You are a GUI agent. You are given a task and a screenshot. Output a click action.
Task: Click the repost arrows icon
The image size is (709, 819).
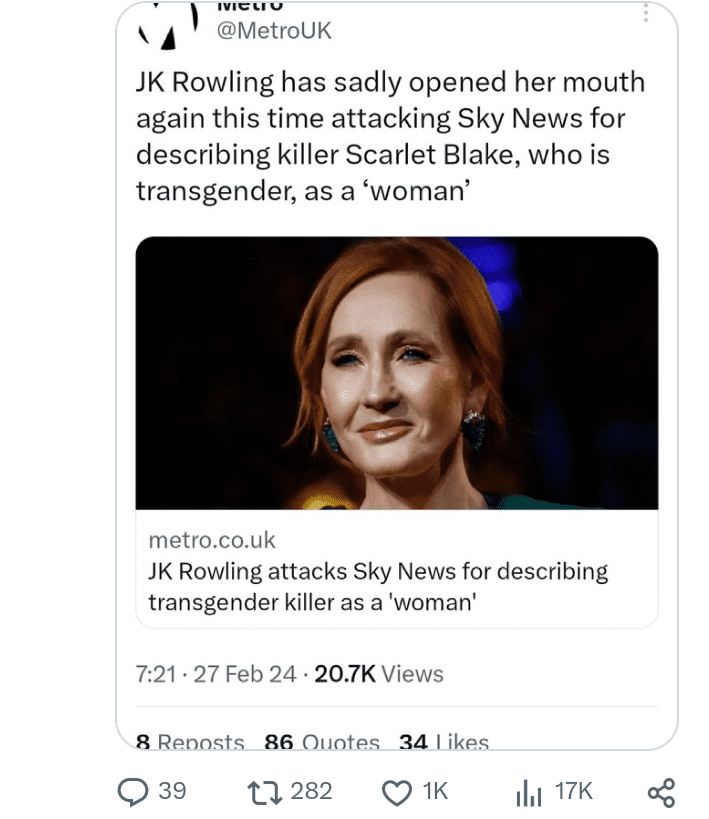265,792
